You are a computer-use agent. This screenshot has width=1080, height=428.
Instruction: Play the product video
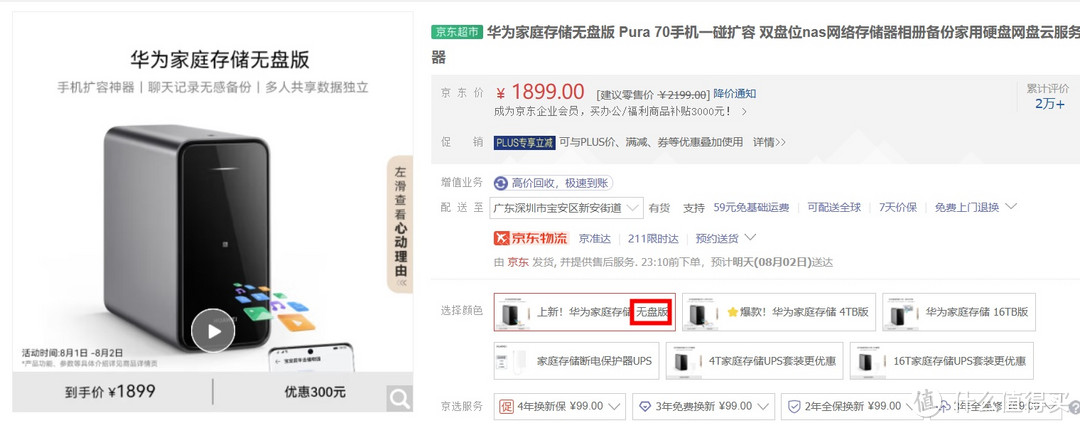[x=213, y=331]
